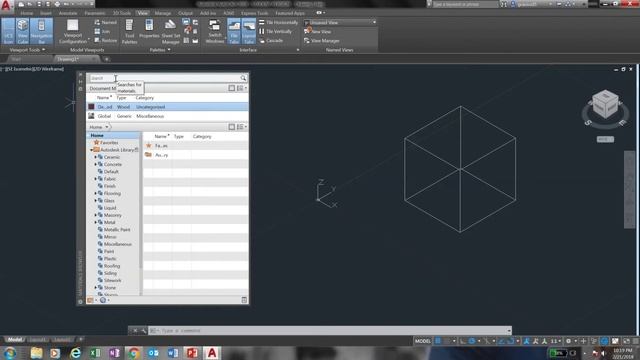Open the Sheet Set Manager
640x360 pixels.
coord(171,31)
